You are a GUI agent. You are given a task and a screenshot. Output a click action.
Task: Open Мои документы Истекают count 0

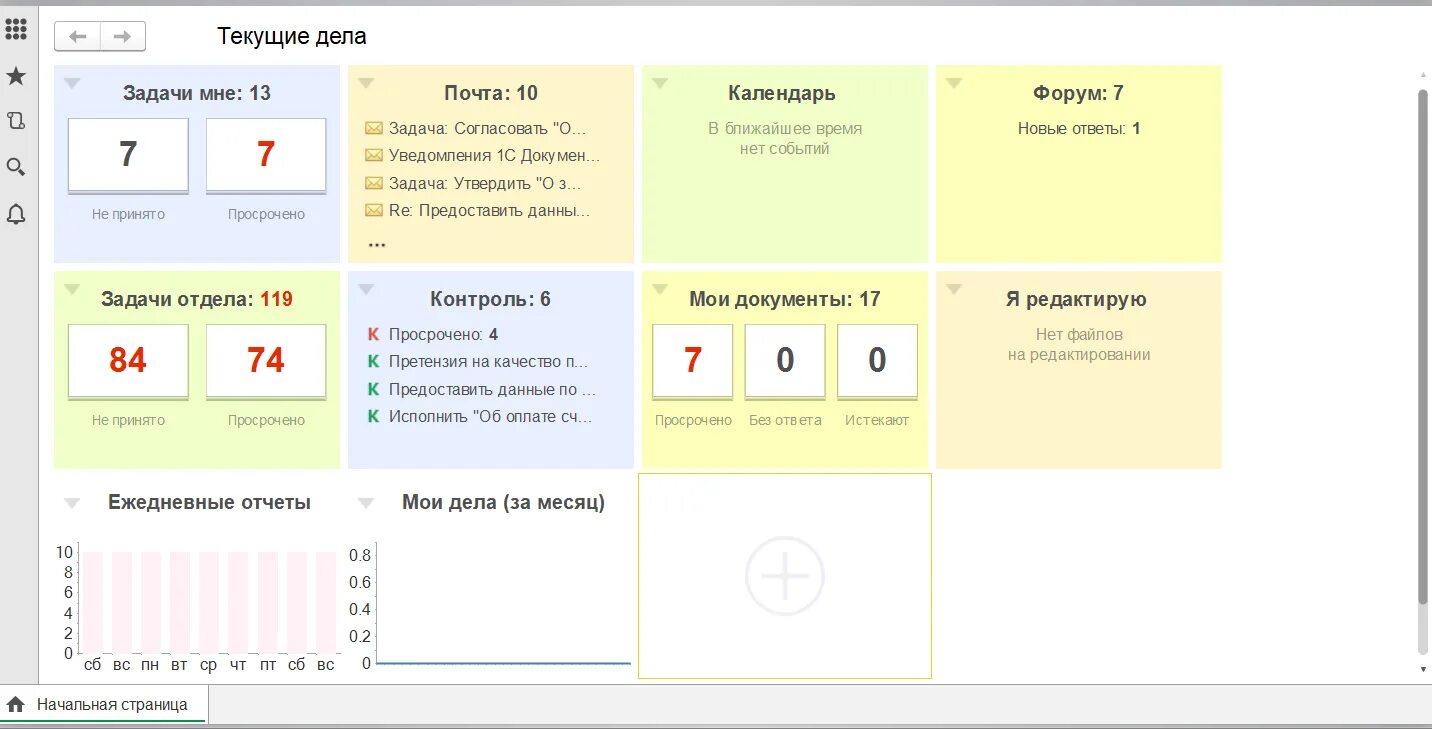pyautogui.click(x=877, y=361)
